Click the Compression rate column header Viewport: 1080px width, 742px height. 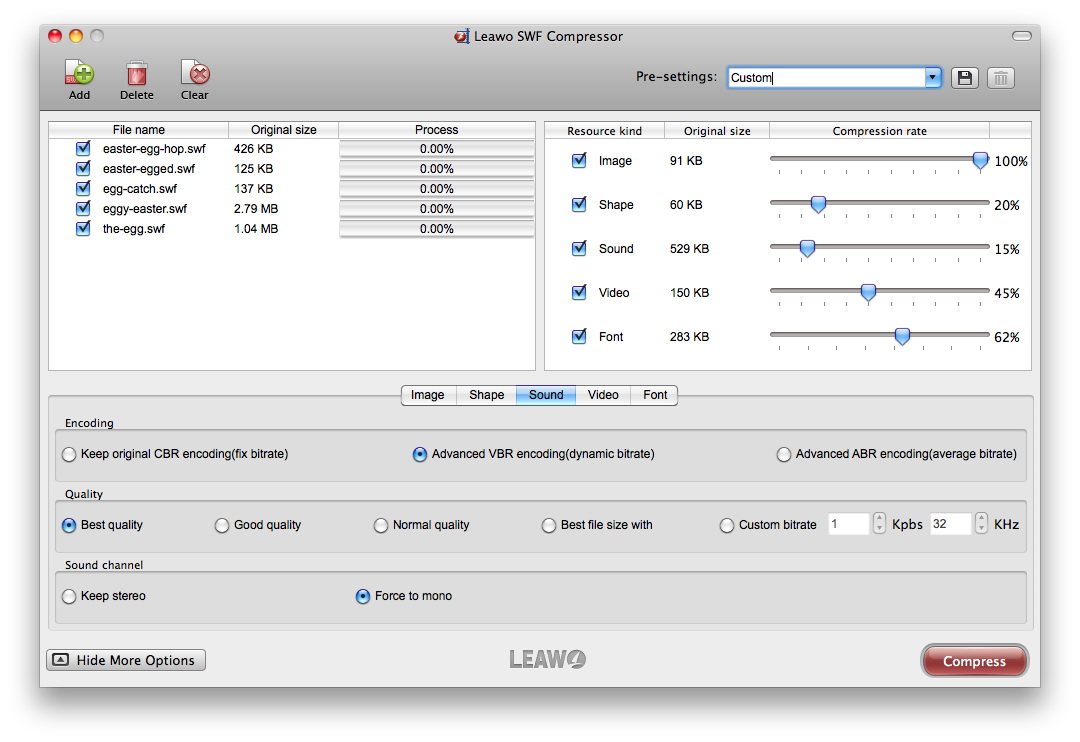[880, 131]
